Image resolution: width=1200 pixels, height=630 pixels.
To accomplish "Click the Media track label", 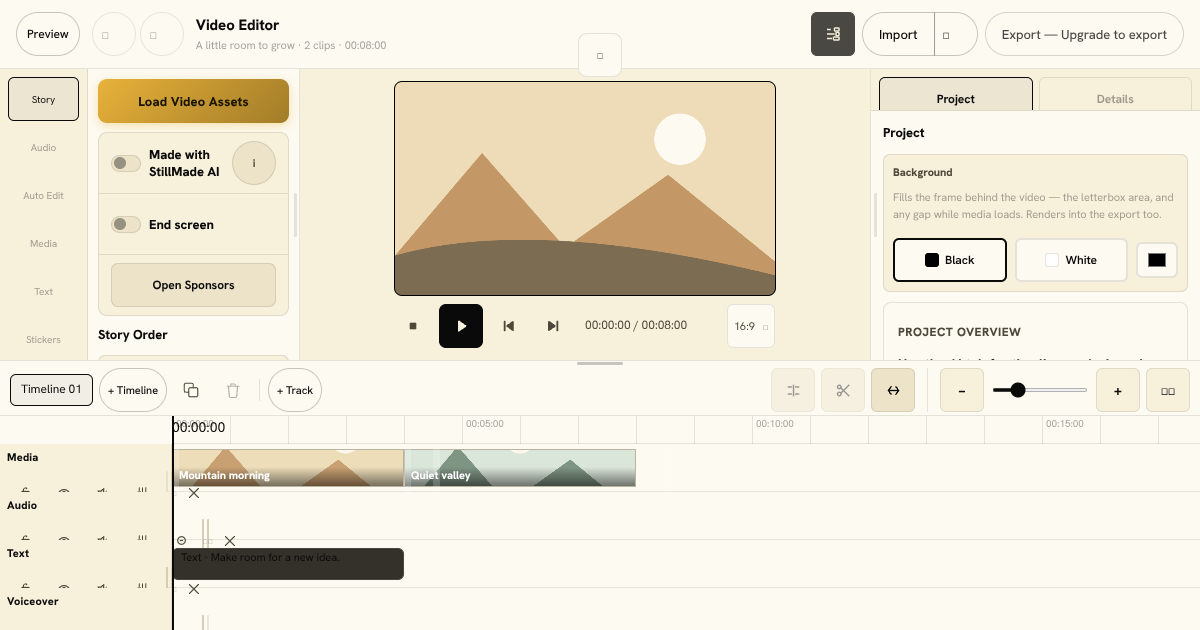I will (23, 457).
